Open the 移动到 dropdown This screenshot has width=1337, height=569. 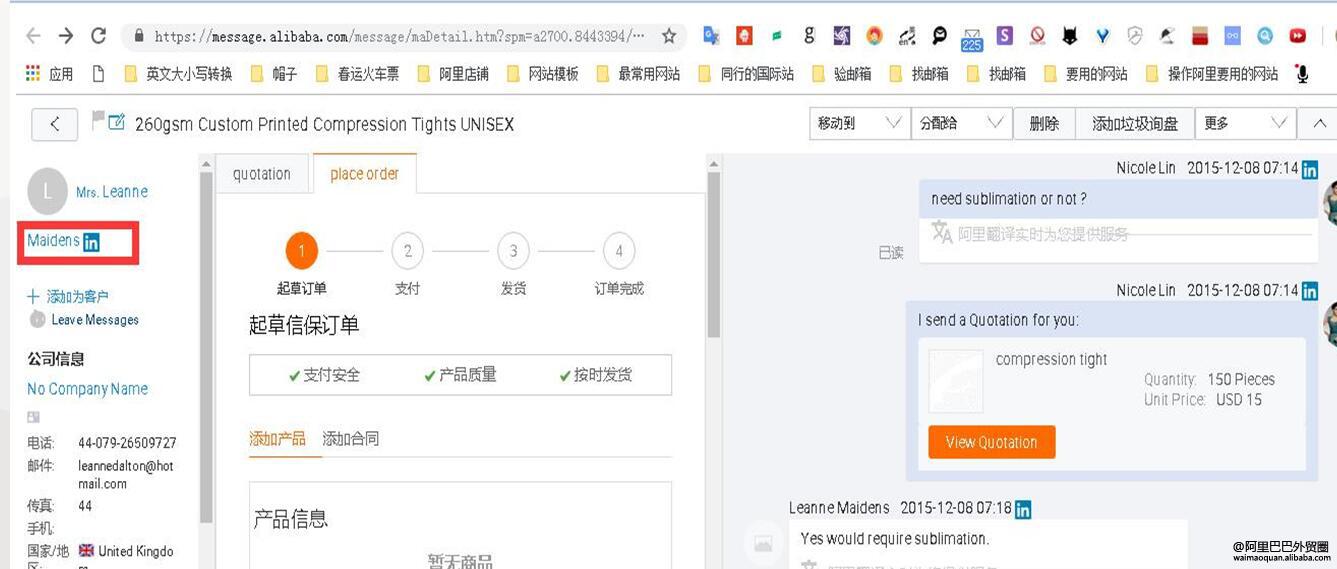pyautogui.click(x=859, y=123)
